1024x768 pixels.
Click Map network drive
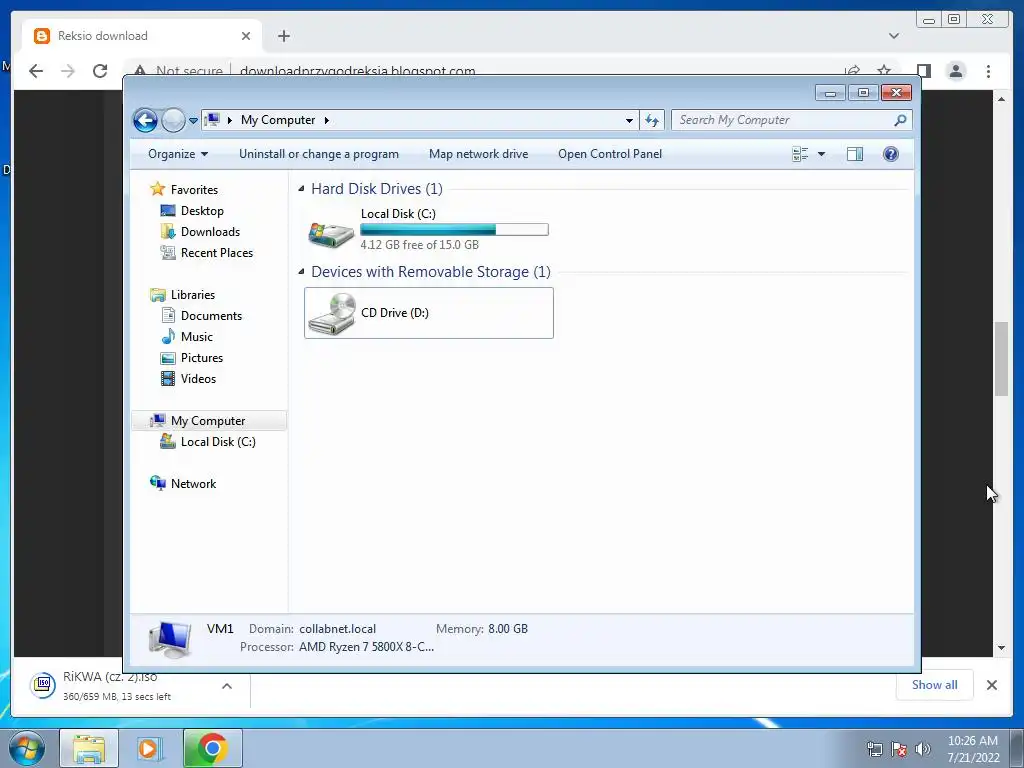click(x=479, y=154)
